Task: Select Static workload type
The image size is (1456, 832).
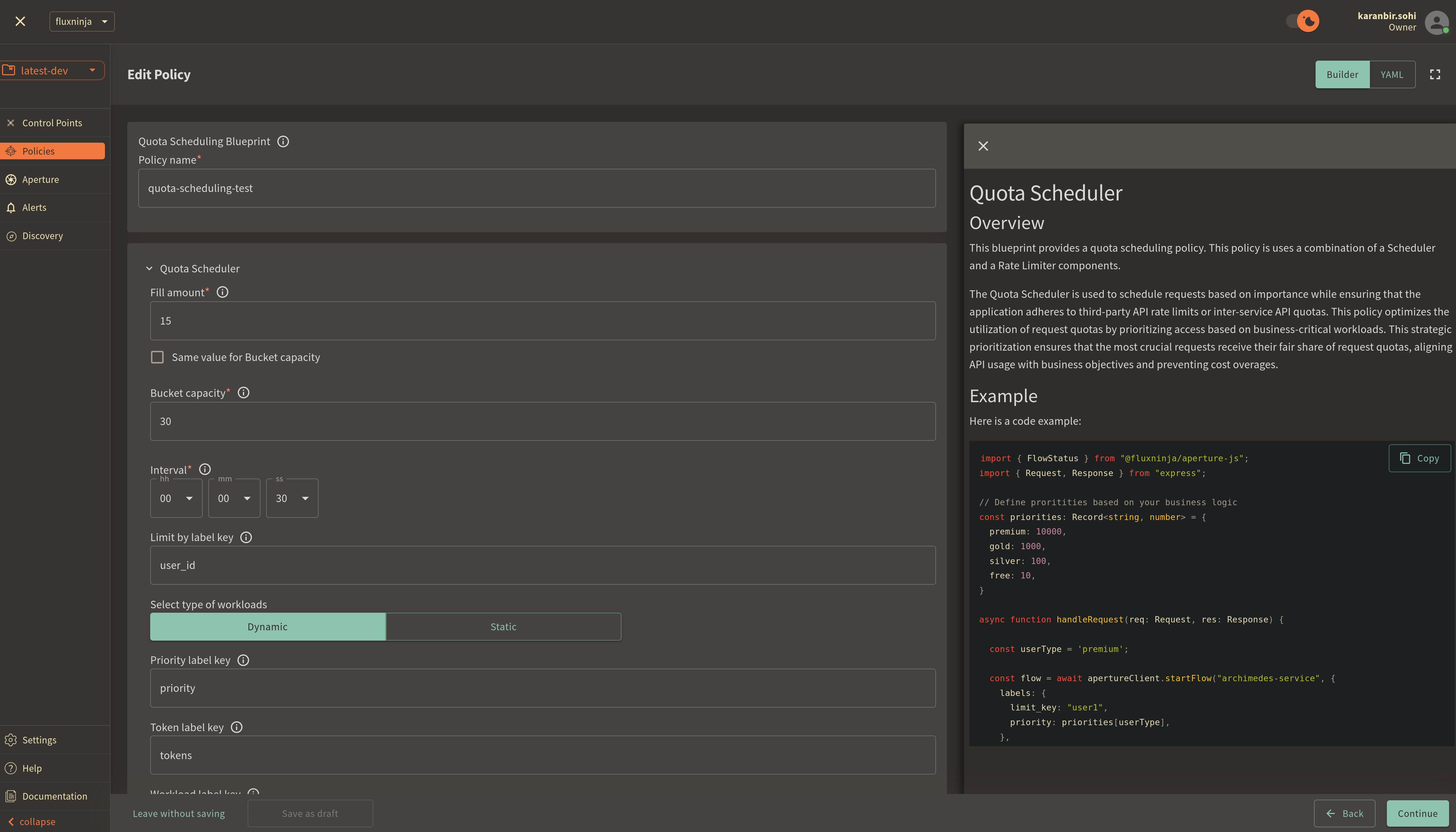Action: [503, 627]
